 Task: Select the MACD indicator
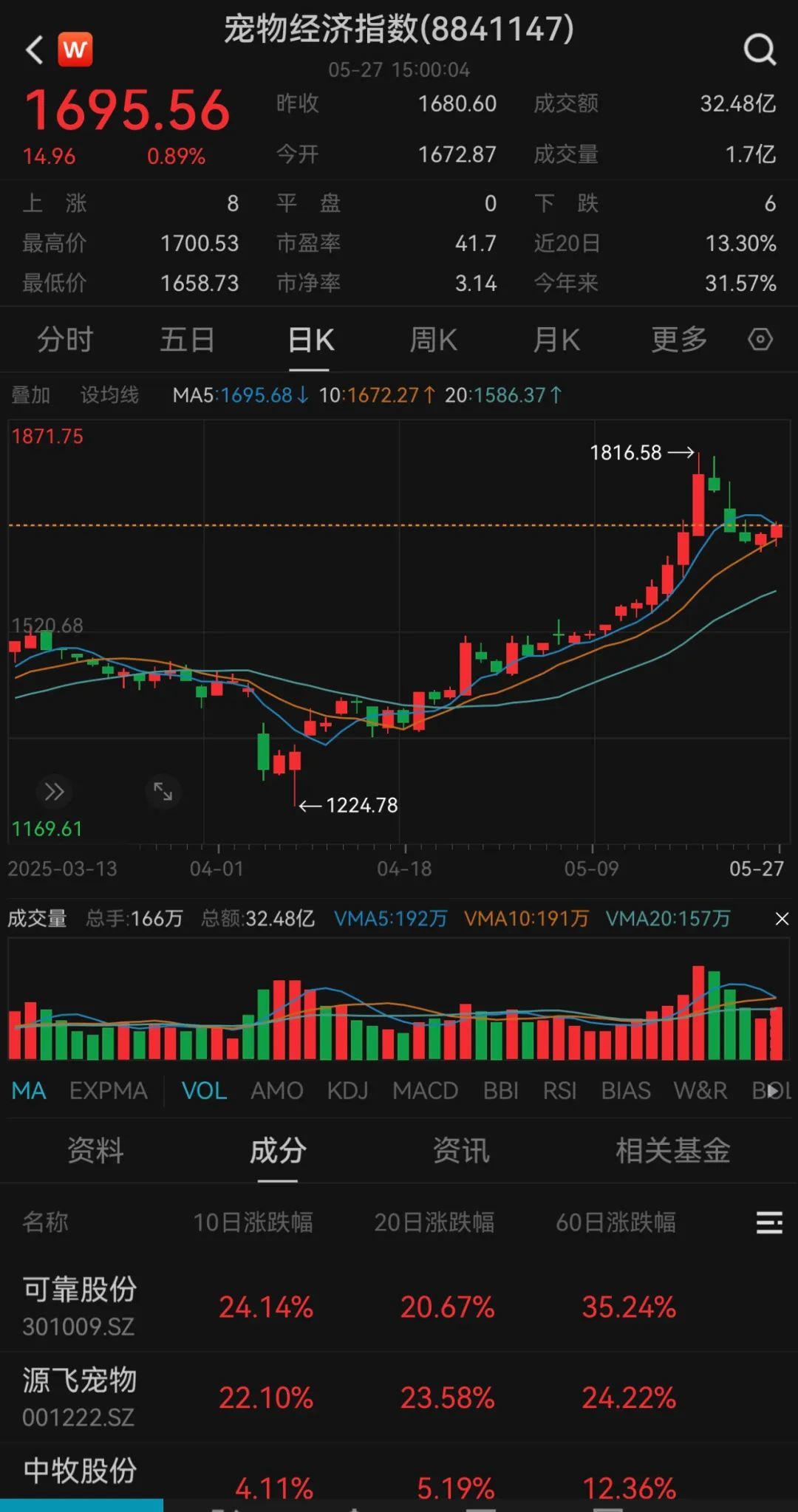[425, 1091]
